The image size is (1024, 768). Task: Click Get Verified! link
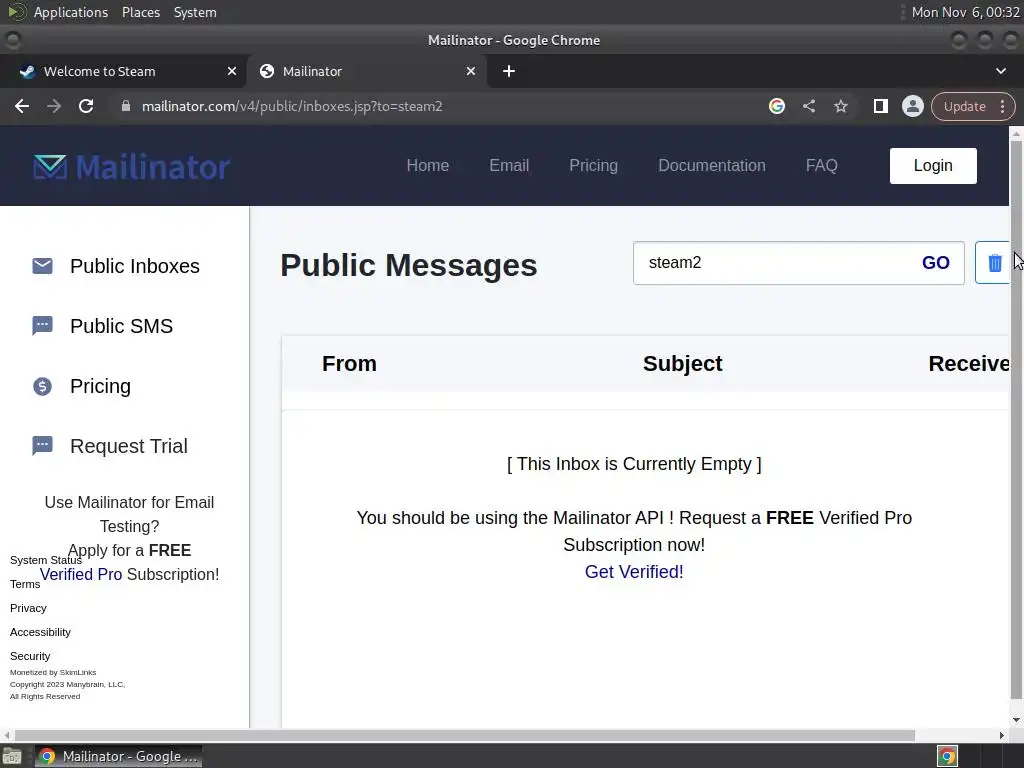(x=634, y=572)
